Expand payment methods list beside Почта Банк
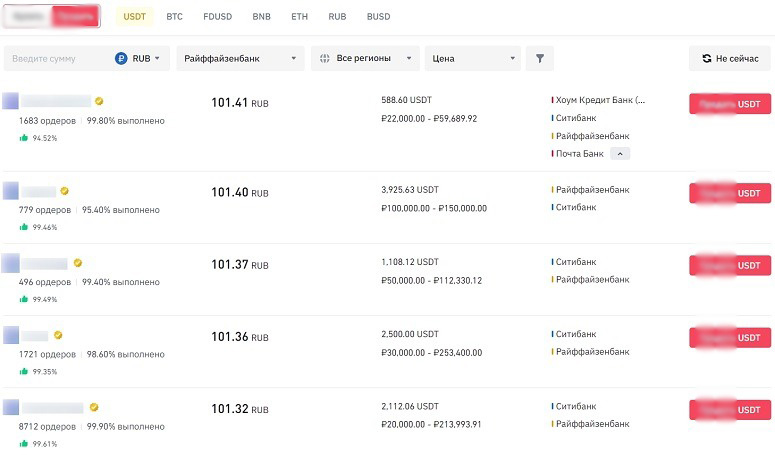775x455 pixels. pyautogui.click(x=621, y=154)
